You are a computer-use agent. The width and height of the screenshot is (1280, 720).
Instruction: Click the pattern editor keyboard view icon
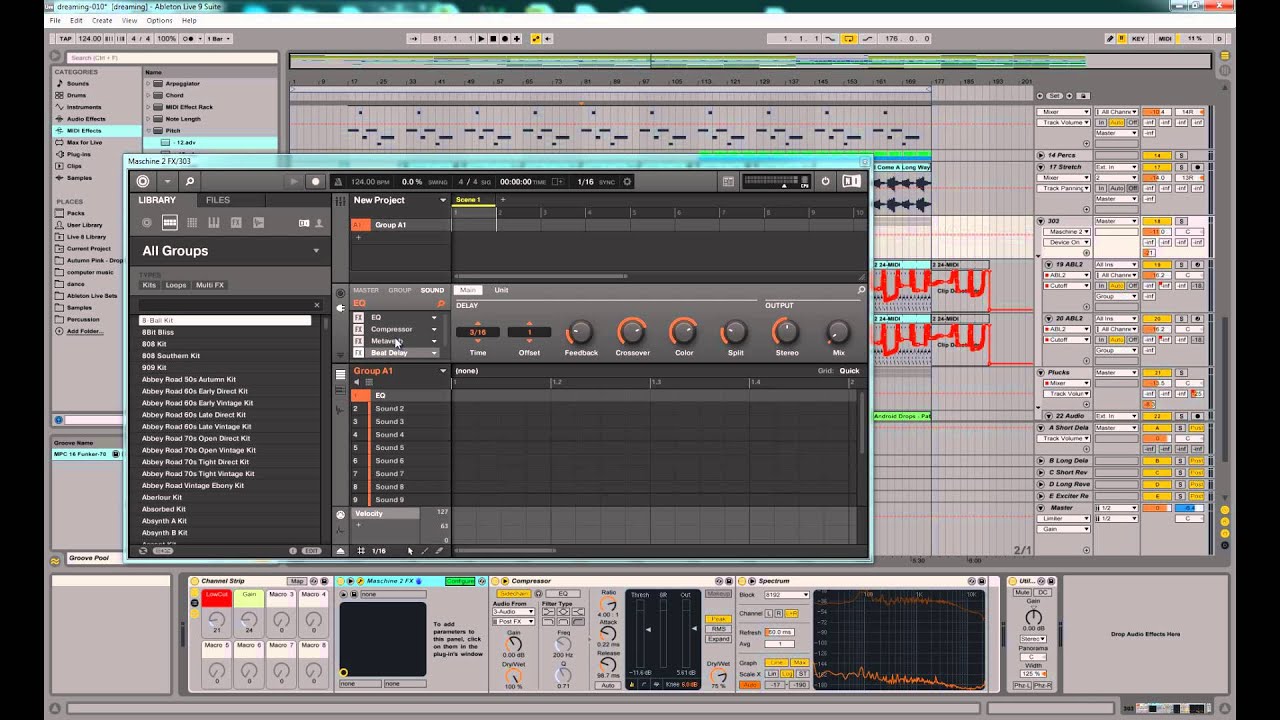click(340, 390)
